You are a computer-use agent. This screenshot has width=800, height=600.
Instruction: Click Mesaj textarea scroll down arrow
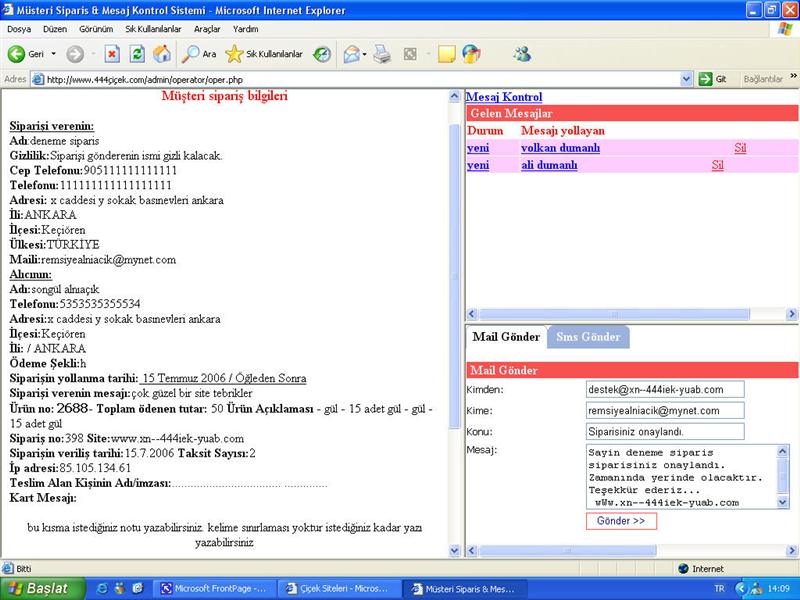[783, 503]
